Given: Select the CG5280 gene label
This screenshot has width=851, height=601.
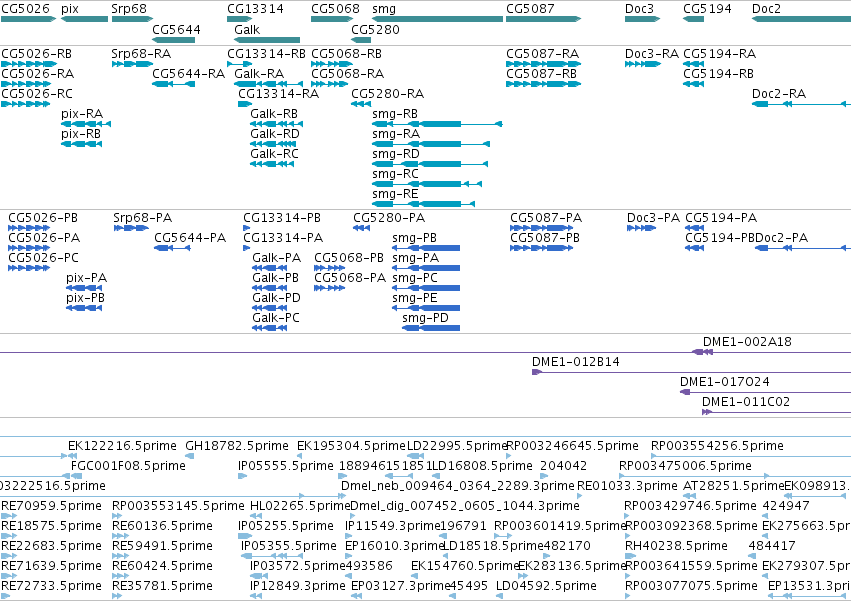Looking at the screenshot, I should [x=375, y=29].
